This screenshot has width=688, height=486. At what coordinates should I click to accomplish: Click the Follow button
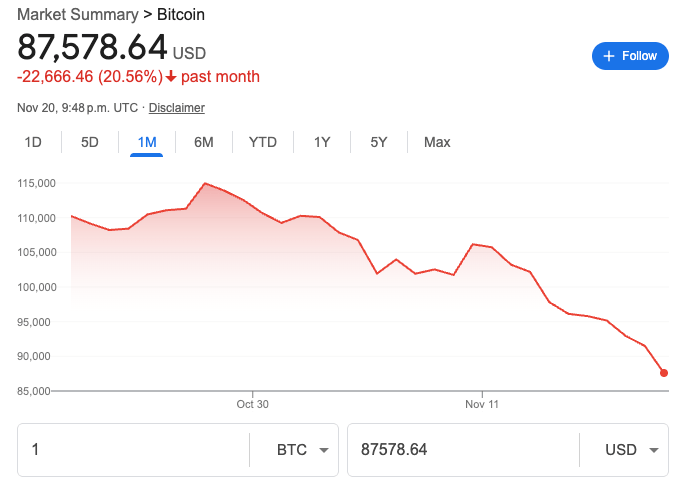tap(630, 56)
